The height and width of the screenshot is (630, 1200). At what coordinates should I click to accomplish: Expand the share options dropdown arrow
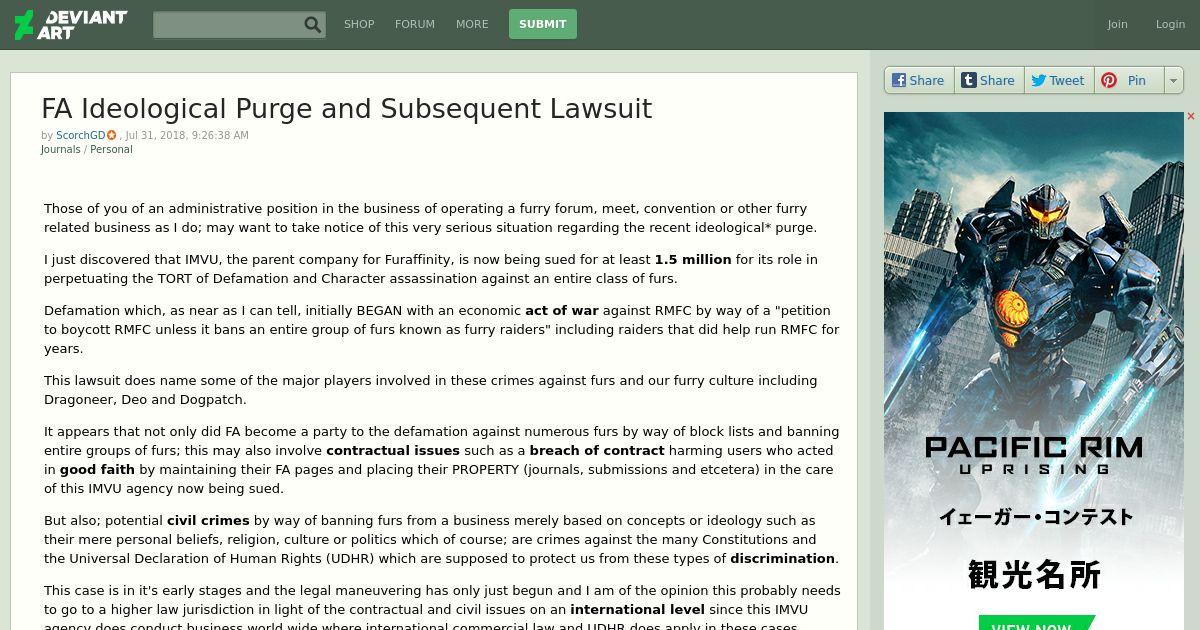[1174, 80]
